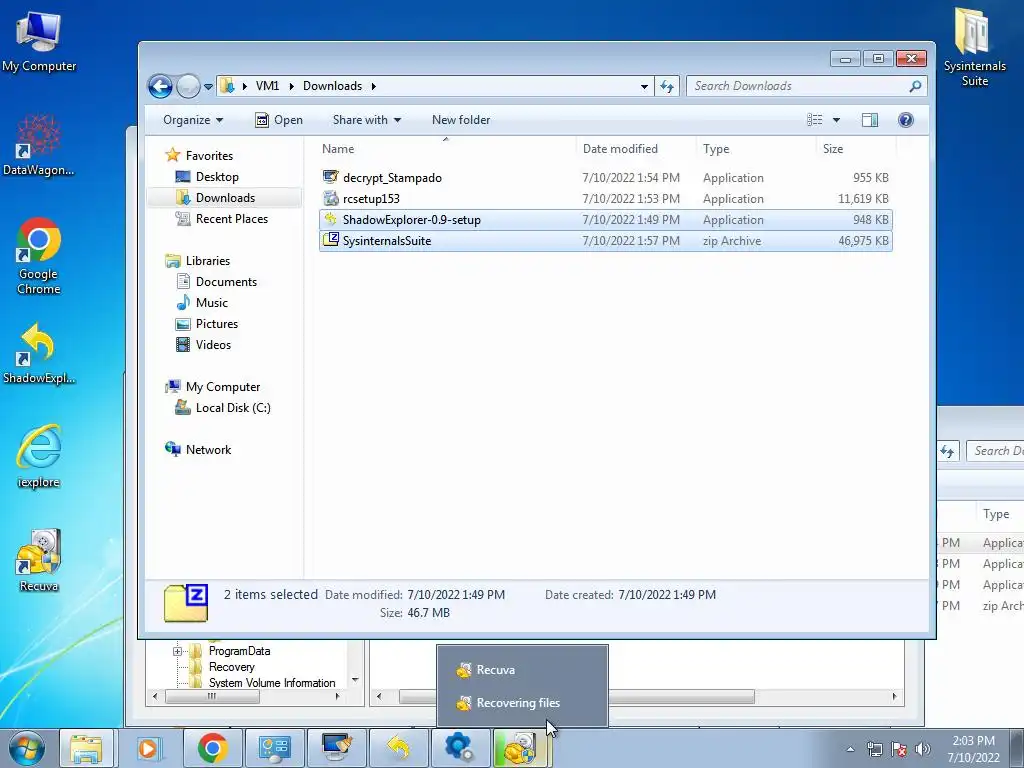Expand the address bar history dropdown
This screenshot has width=1024, height=768.
pos(644,86)
